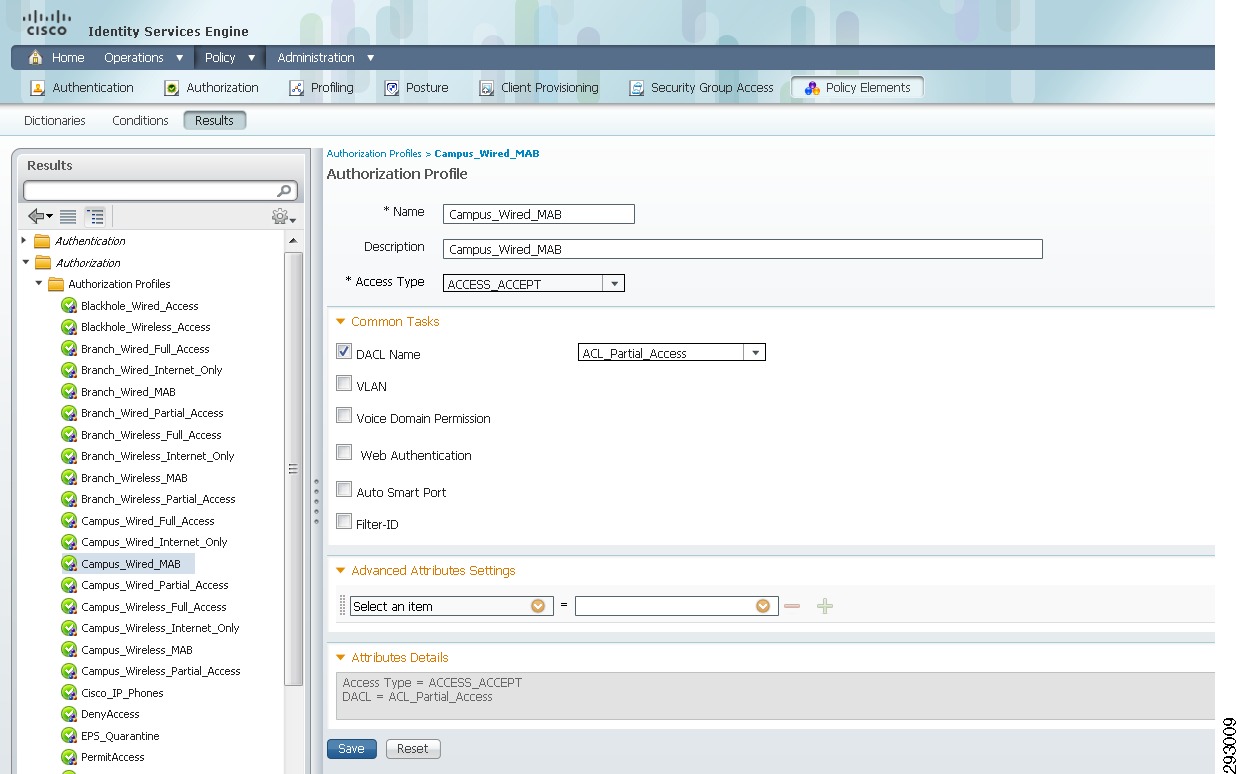
Task: Click the DenyAccess profile icon
Action: point(69,714)
